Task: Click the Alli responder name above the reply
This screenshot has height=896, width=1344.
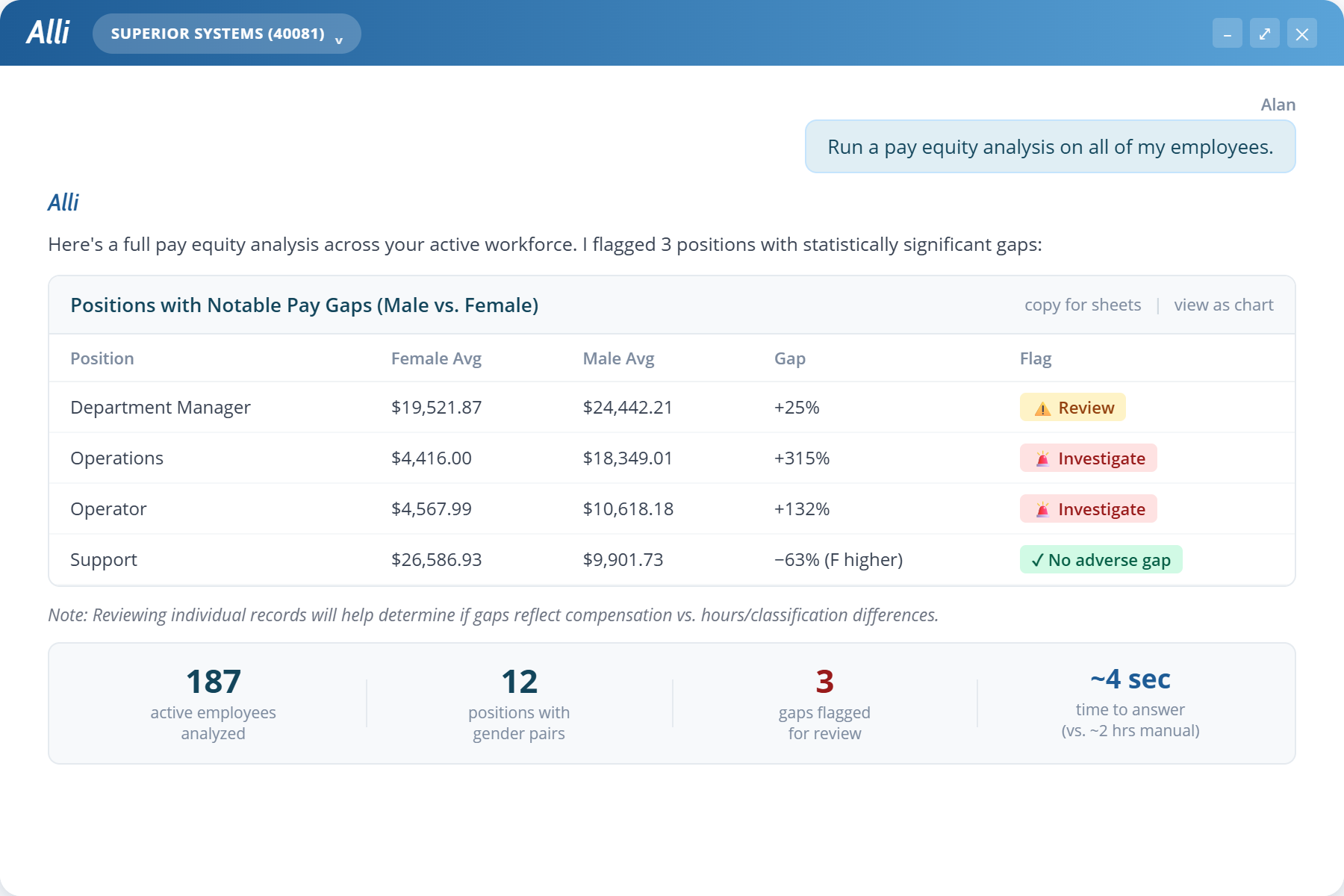Action: (x=63, y=202)
